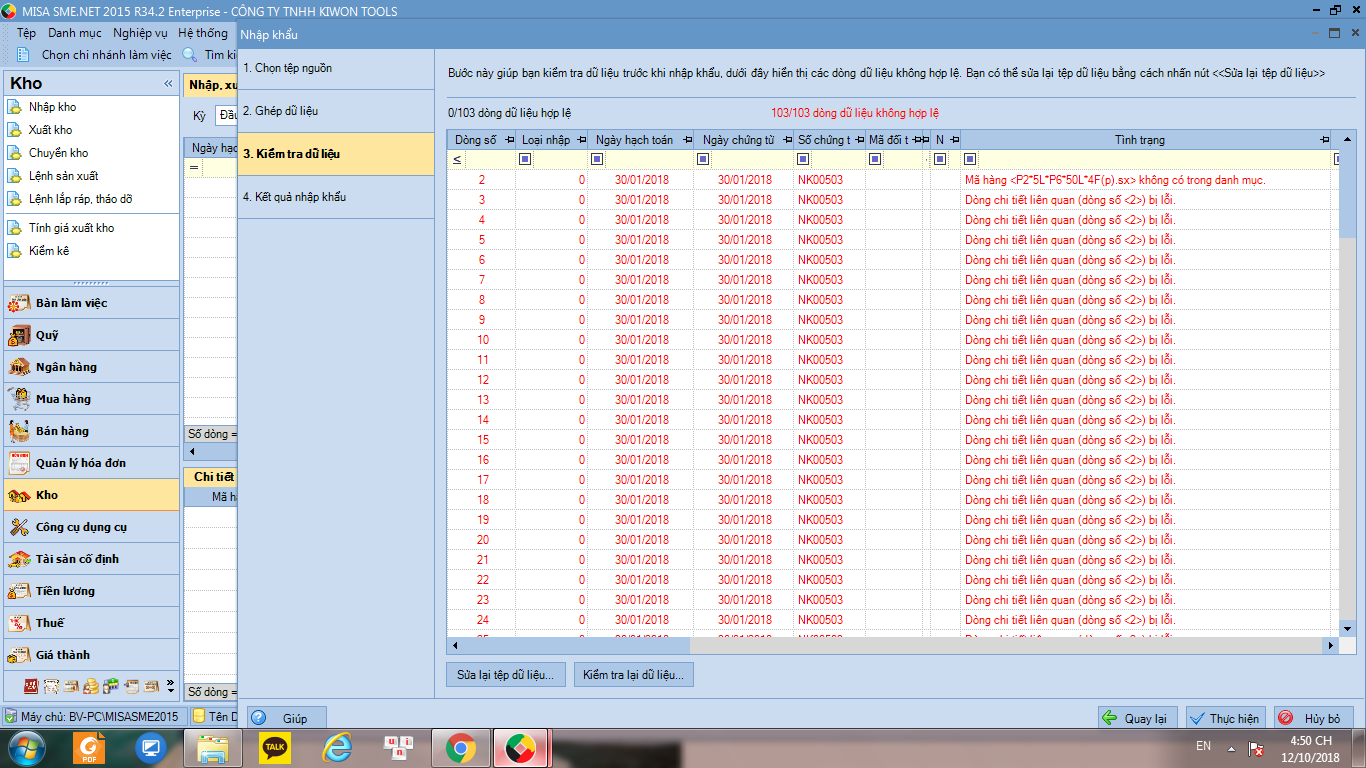
Task: Go to step 2. Ghép dữ liệu
Action: [336, 111]
